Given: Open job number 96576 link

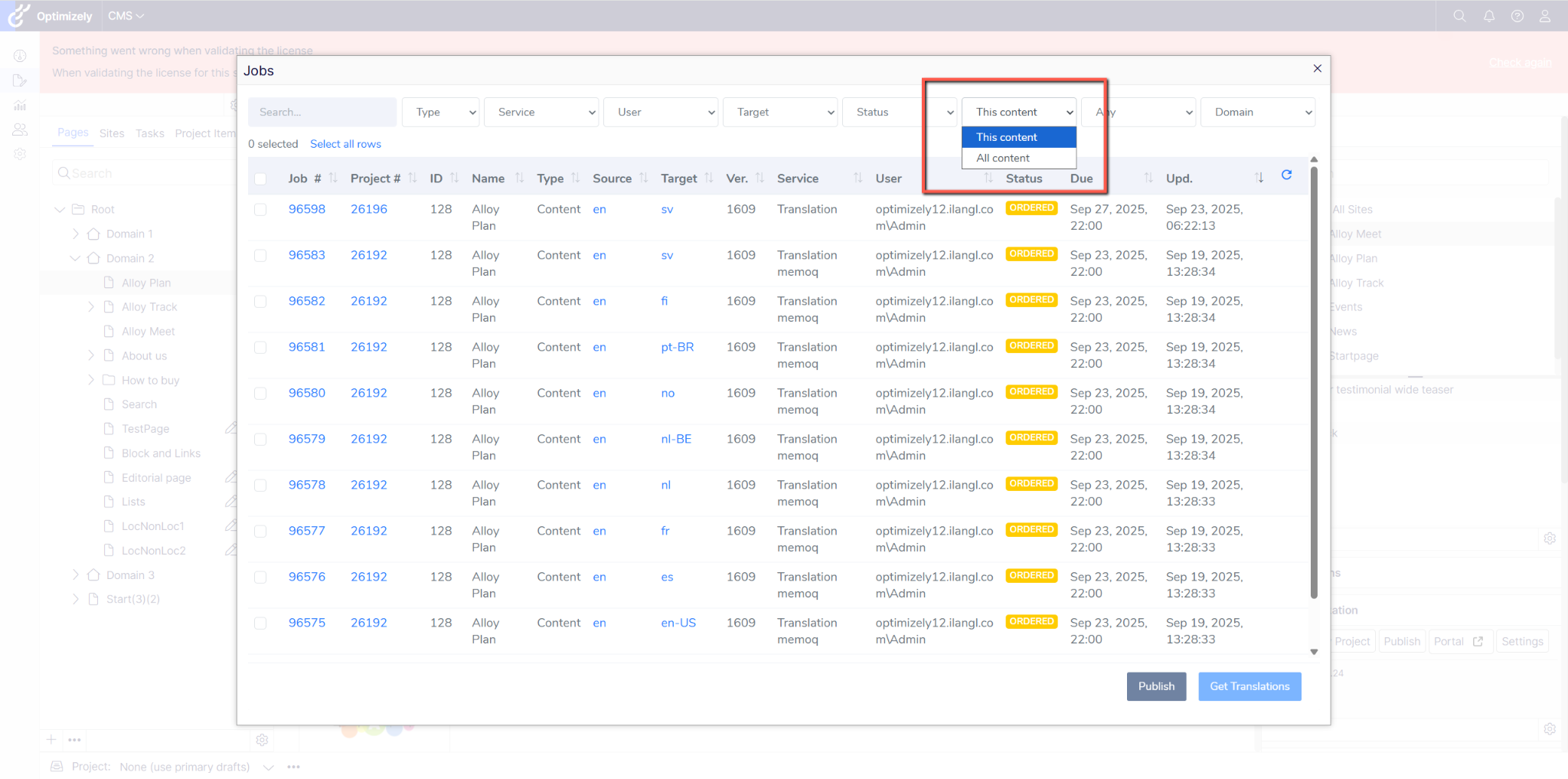Looking at the screenshot, I should click(x=307, y=577).
